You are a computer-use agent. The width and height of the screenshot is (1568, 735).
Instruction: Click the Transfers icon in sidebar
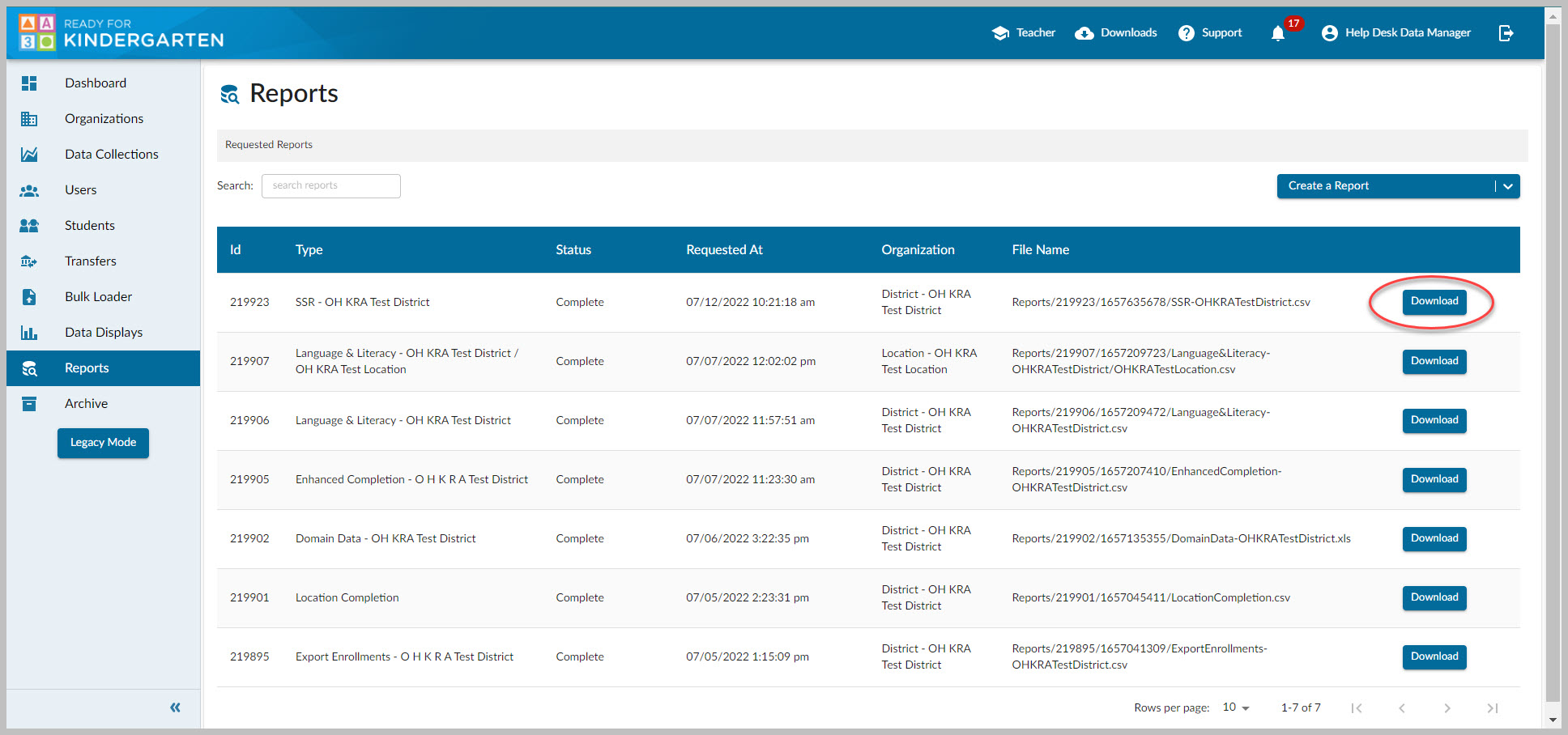click(x=29, y=261)
